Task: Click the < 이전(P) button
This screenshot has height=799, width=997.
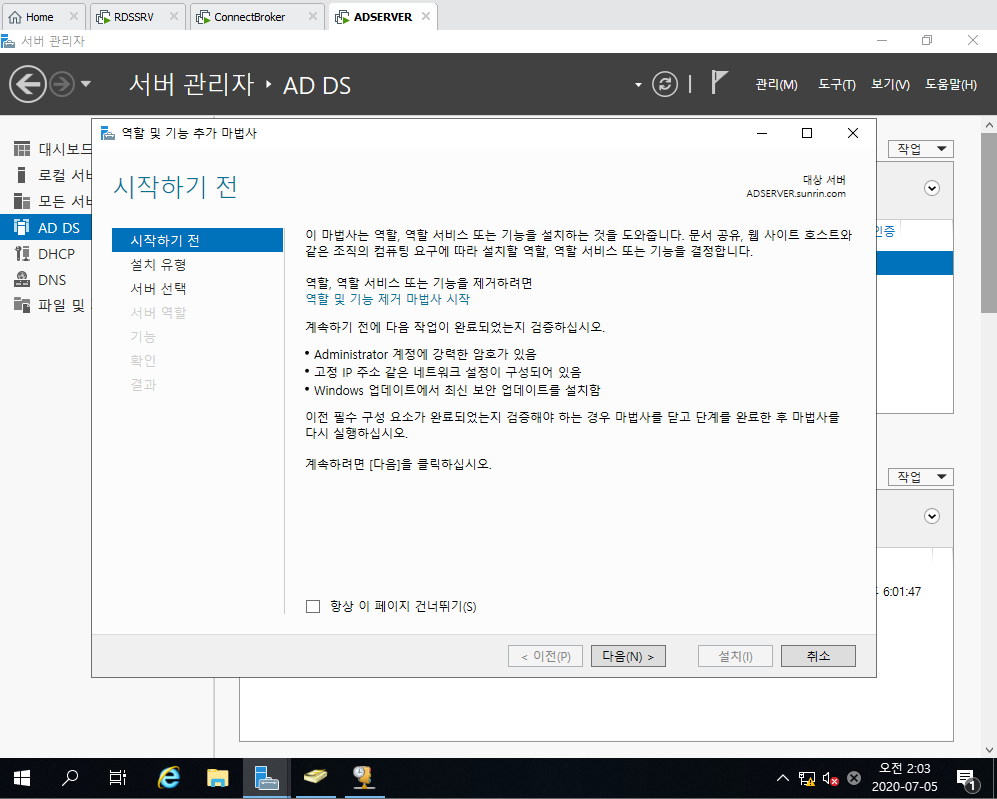Action: [x=546, y=656]
